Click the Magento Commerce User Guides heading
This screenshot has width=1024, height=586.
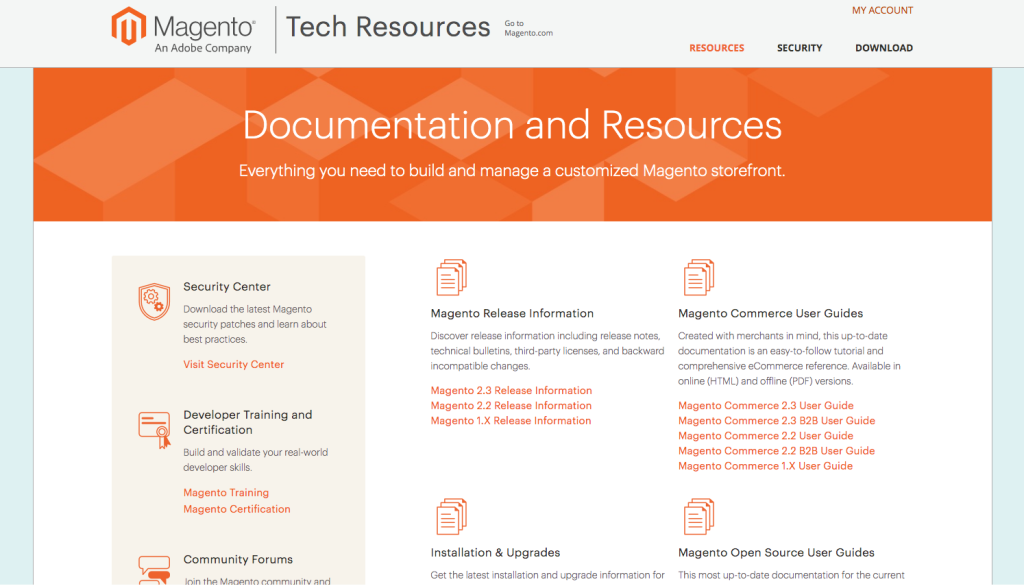[x=771, y=314]
